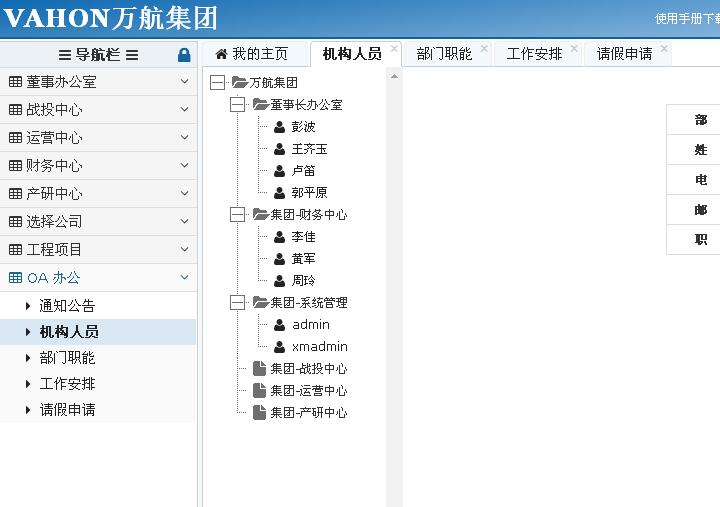Collapse the 万航集团 root tree node
The image size is (720, 507).
[x=218, y=83]
